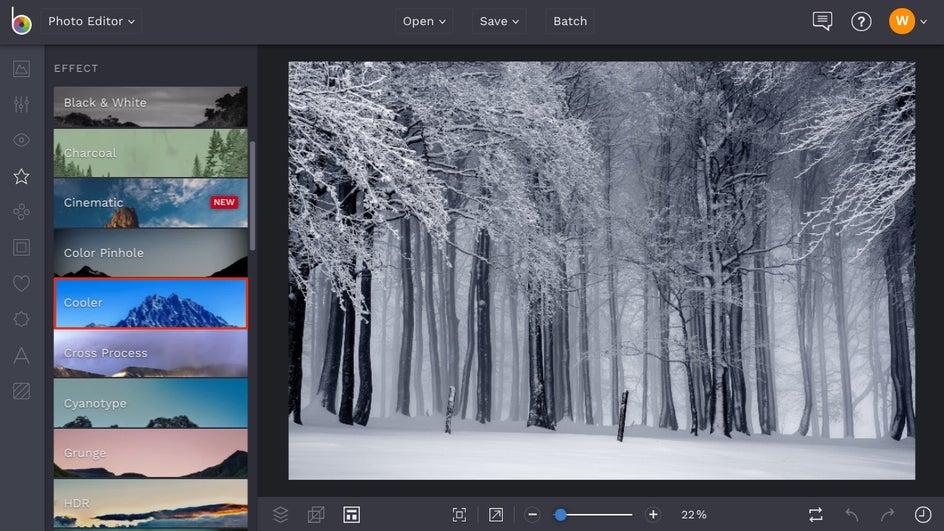This screenshot has height=531, width=944.
Task: Click the NEW badge on Cinematic
Action: click(224, 202)
